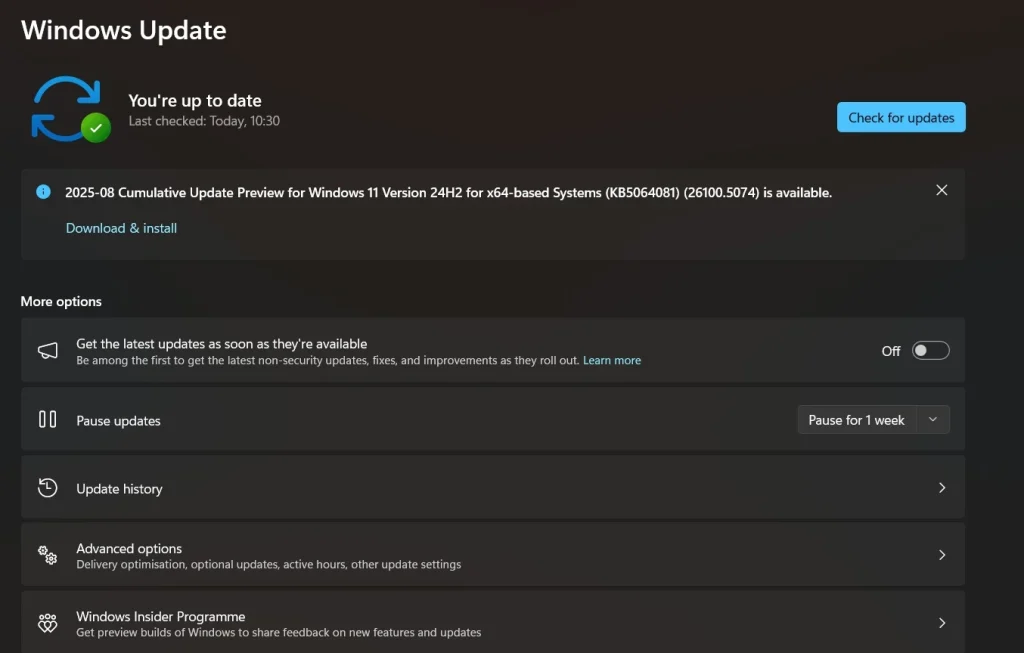Click the pause icon beside Pause updates

point(47,420)
